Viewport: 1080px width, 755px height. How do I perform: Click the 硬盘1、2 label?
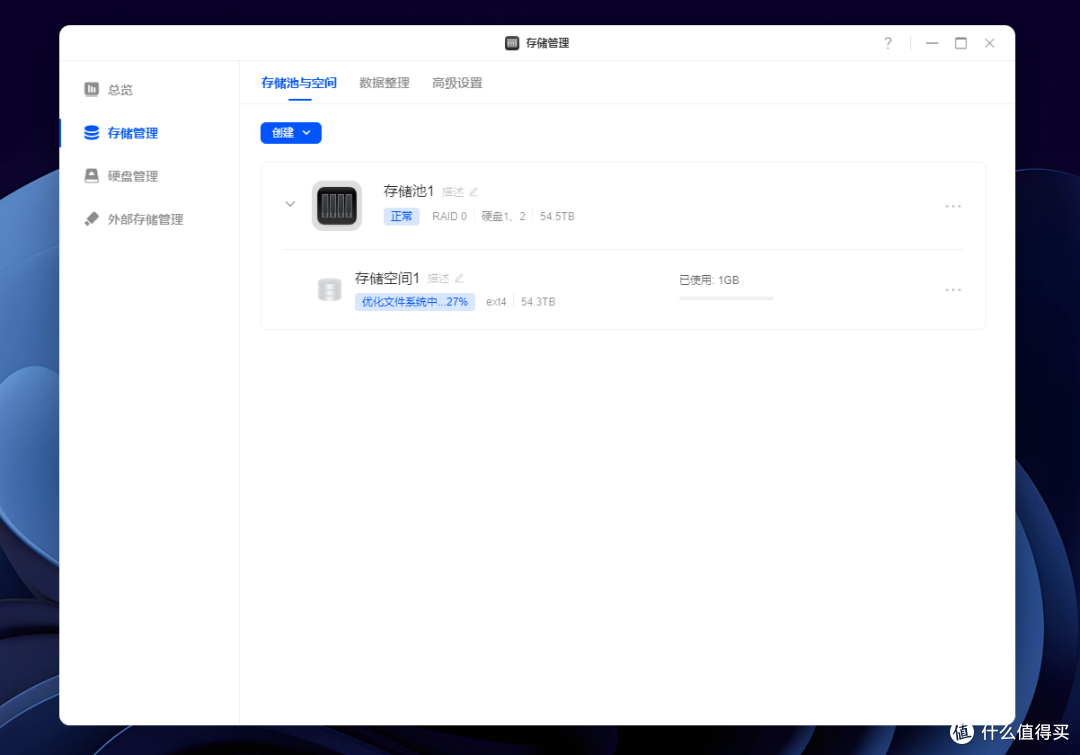point(503,216)
